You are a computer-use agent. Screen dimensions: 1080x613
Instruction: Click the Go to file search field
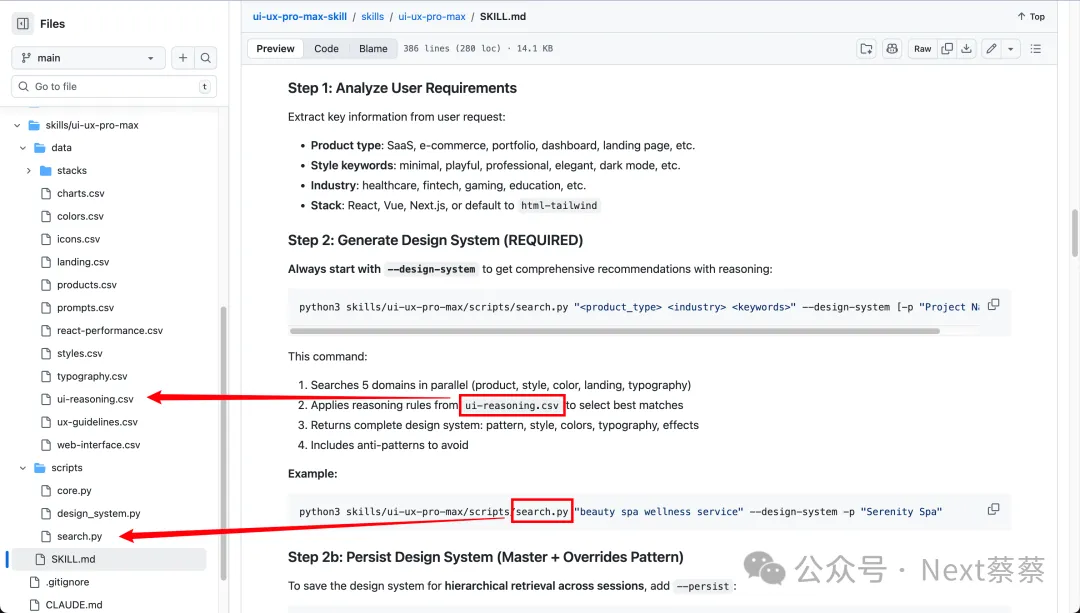tap(110, 87)
